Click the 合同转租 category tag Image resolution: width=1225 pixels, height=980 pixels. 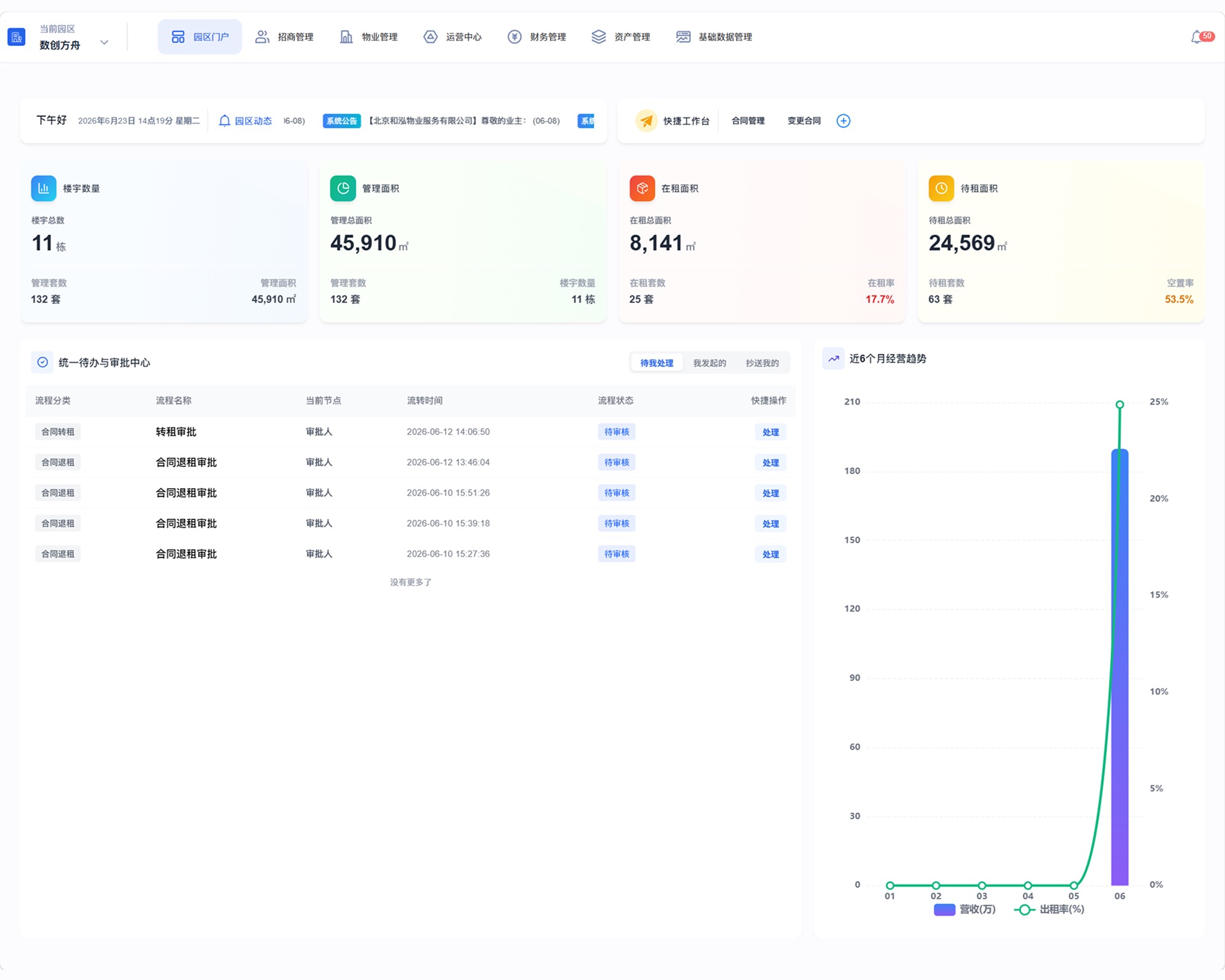(x=57, y=432)
